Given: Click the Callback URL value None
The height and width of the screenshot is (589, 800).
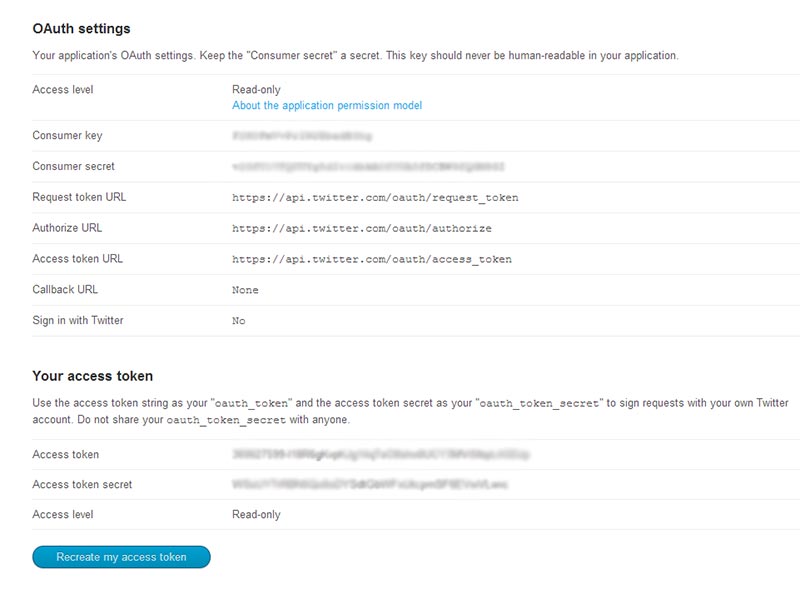Looking at the screenshot, I should (x=245, y=290).
